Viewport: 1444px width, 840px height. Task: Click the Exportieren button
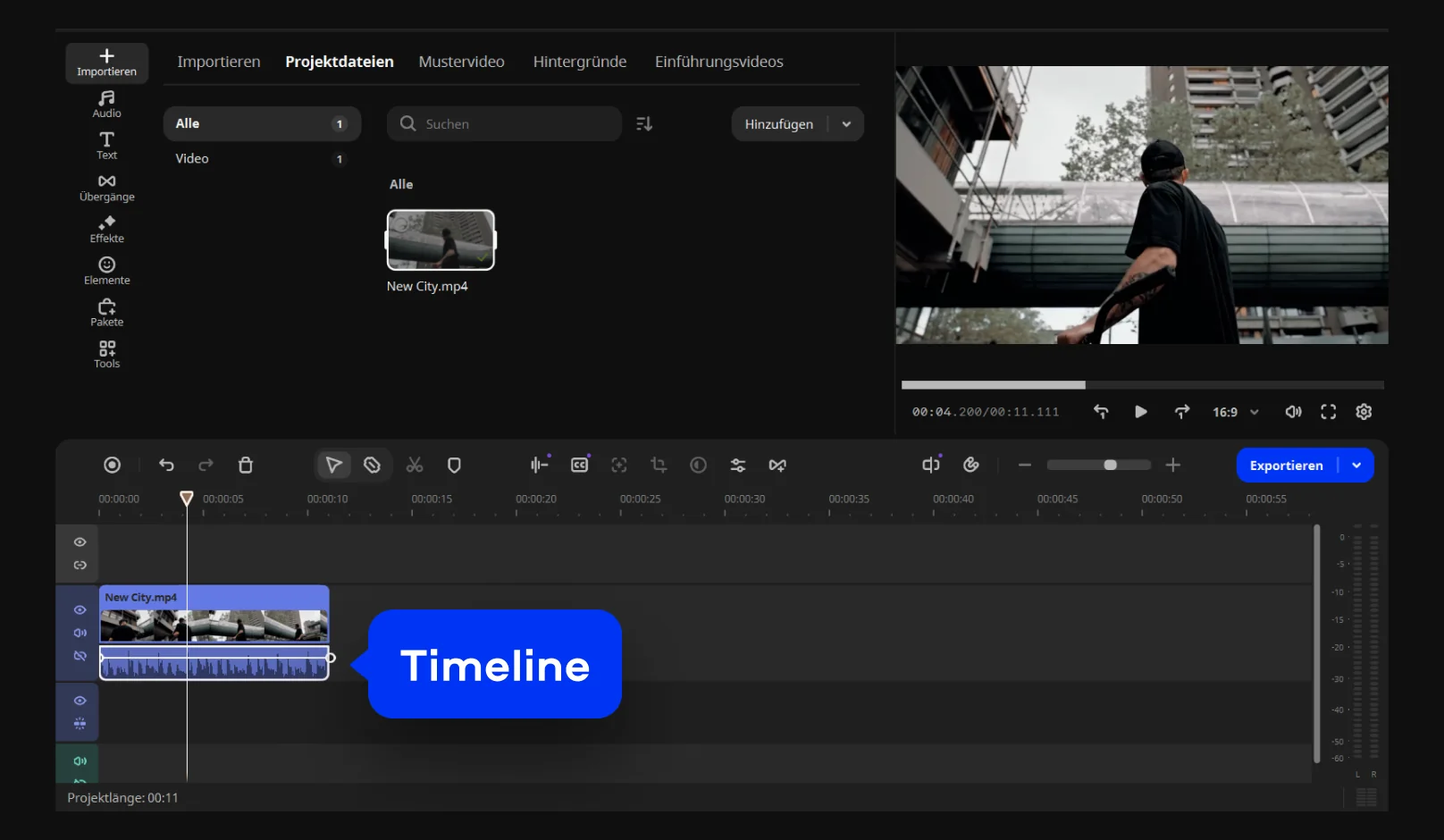1286,466
